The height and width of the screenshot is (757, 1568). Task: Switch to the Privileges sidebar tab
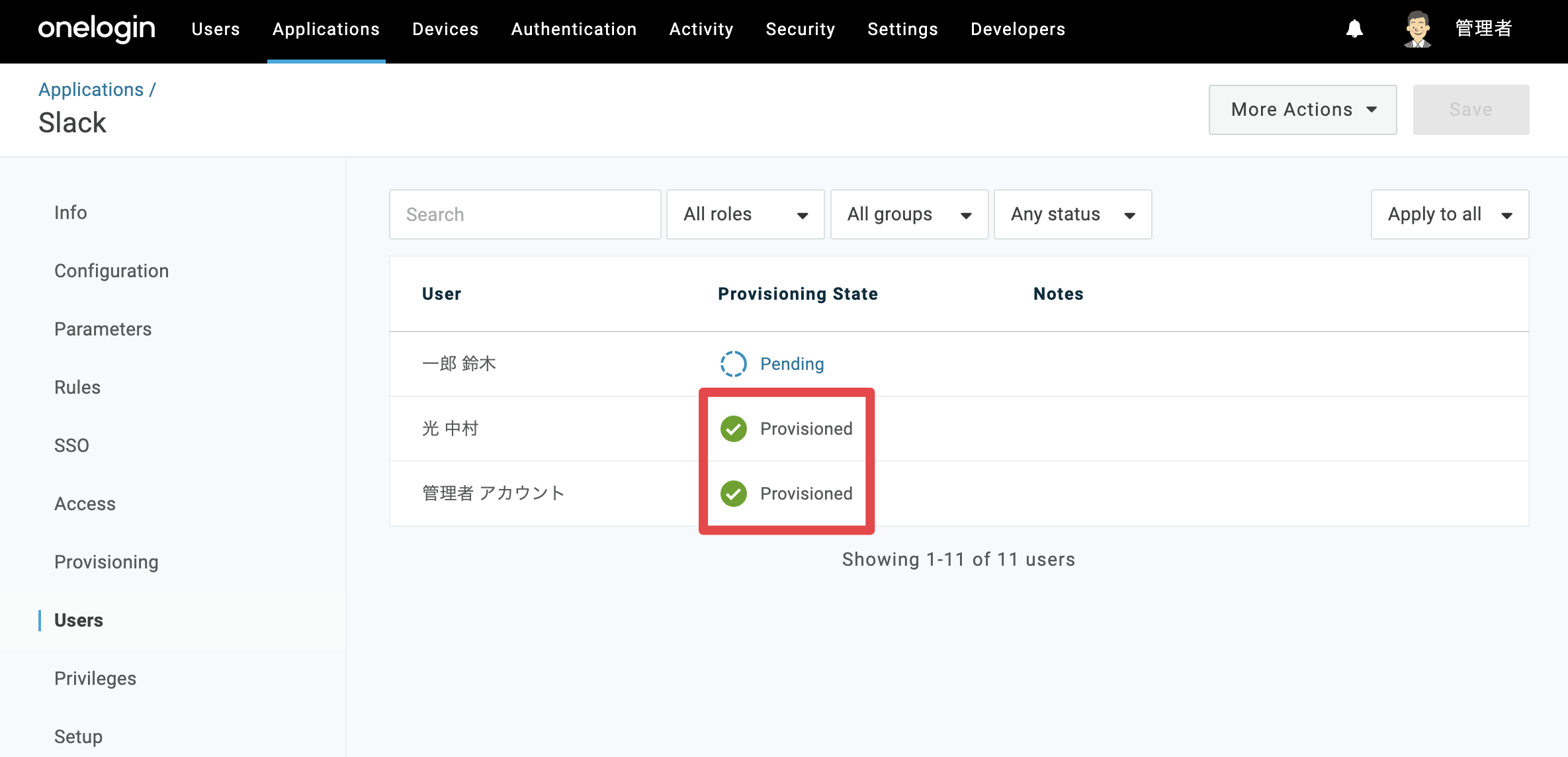point(95,678)
